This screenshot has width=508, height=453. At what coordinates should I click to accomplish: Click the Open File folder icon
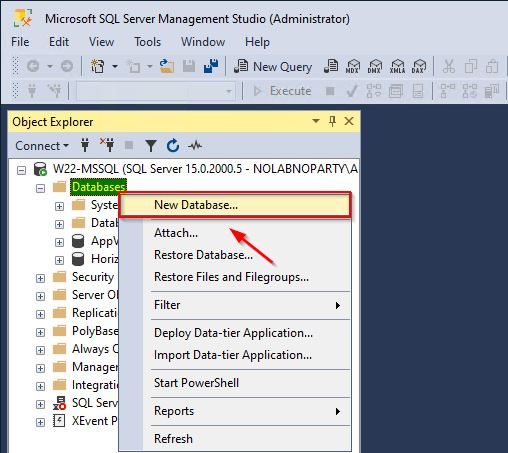pyautogui.click(x=167, y=66)
